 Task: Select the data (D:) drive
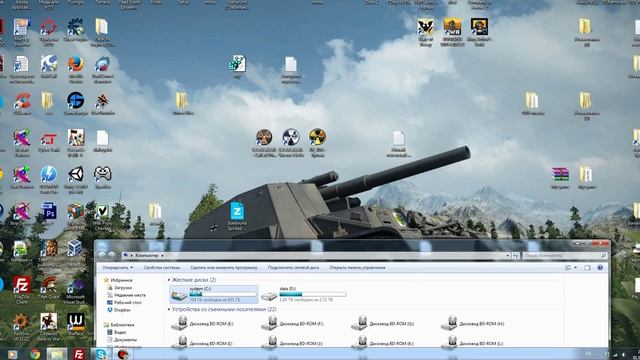click(304, 294)
